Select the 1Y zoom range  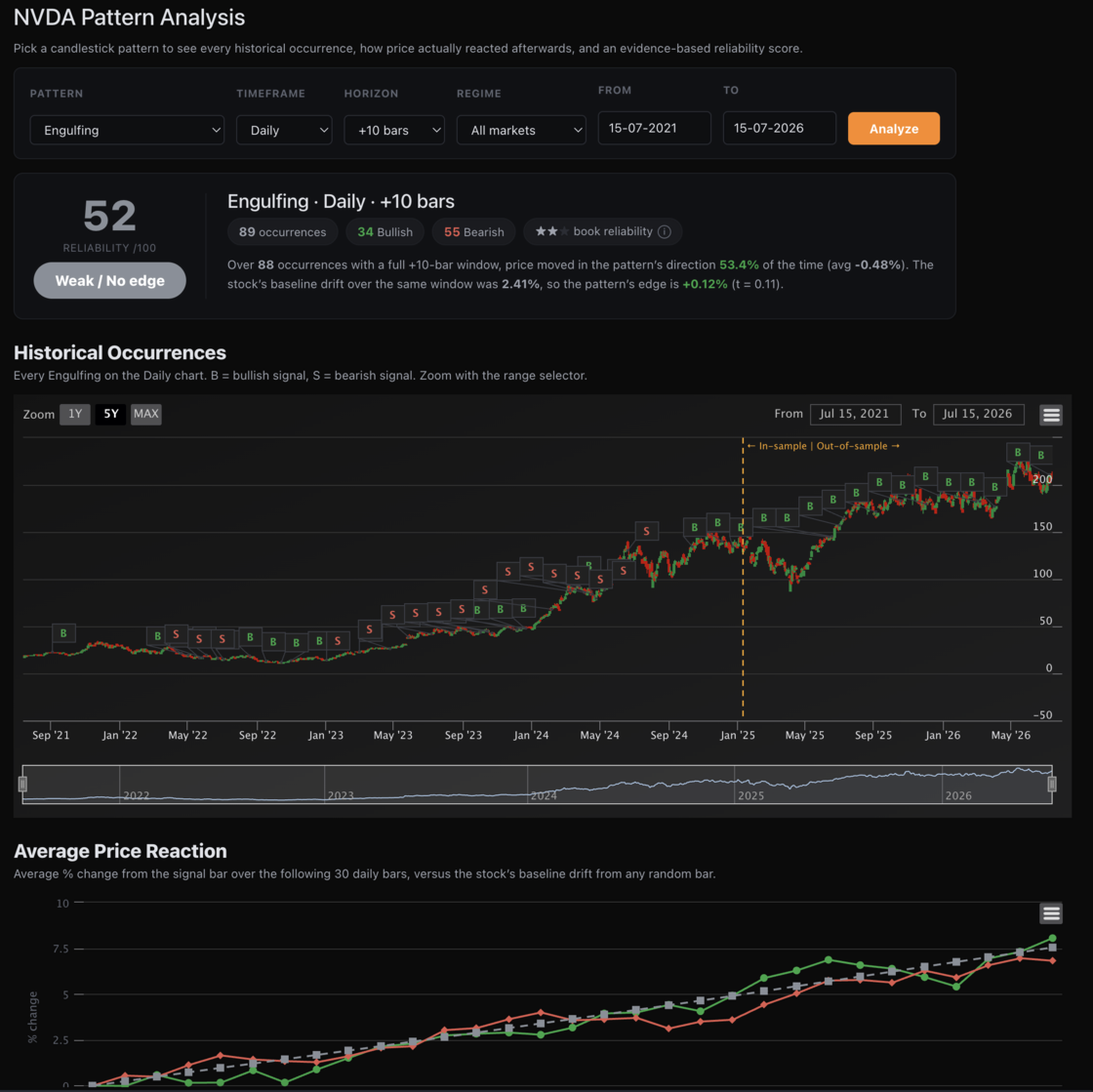(x=74, y=414)
